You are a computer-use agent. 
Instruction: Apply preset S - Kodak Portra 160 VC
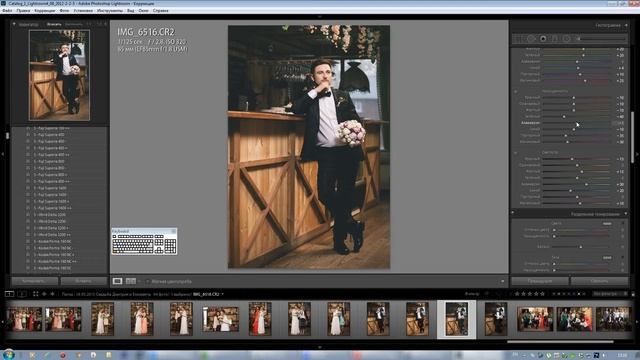coord(52,268)
